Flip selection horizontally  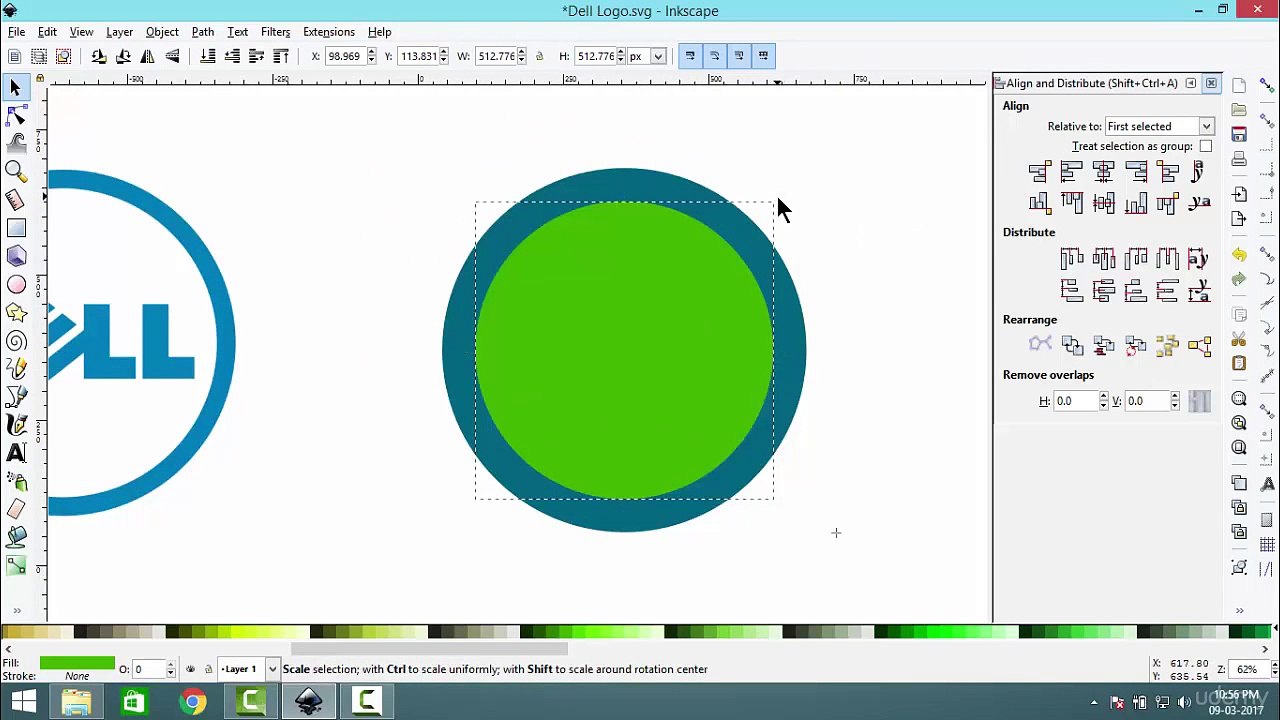[148, 56]
